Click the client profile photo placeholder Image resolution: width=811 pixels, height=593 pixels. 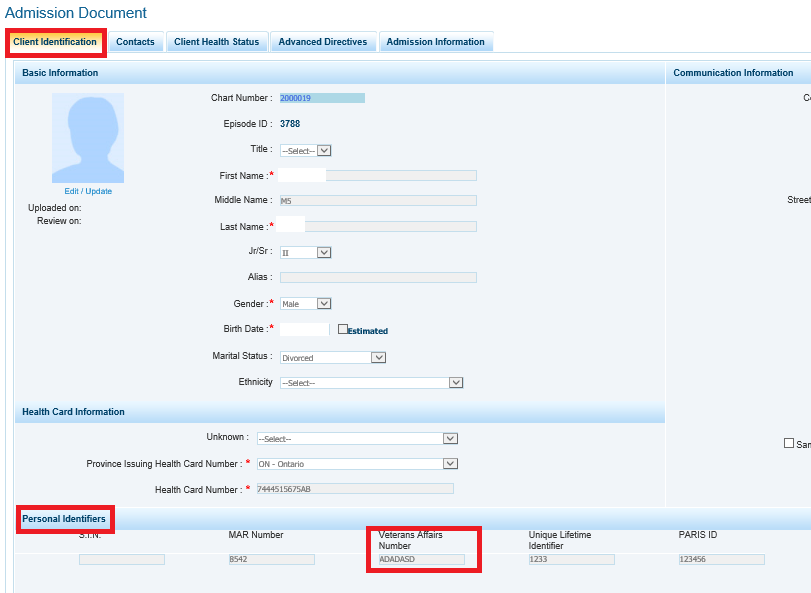point(88,138)
